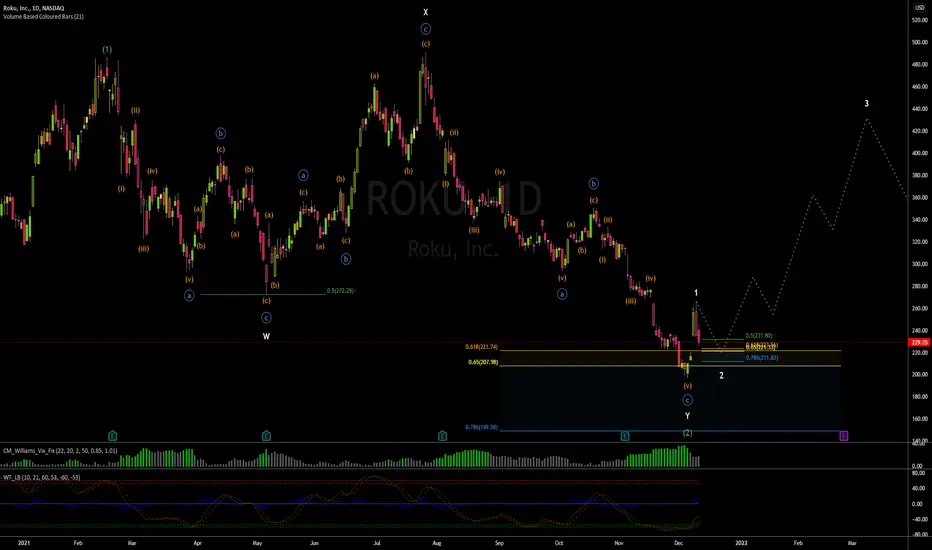Select the Roku, Inc., 1D, NASDAQ symbol title
This screenshot has width=932, height=550.
tap(34, 8)
